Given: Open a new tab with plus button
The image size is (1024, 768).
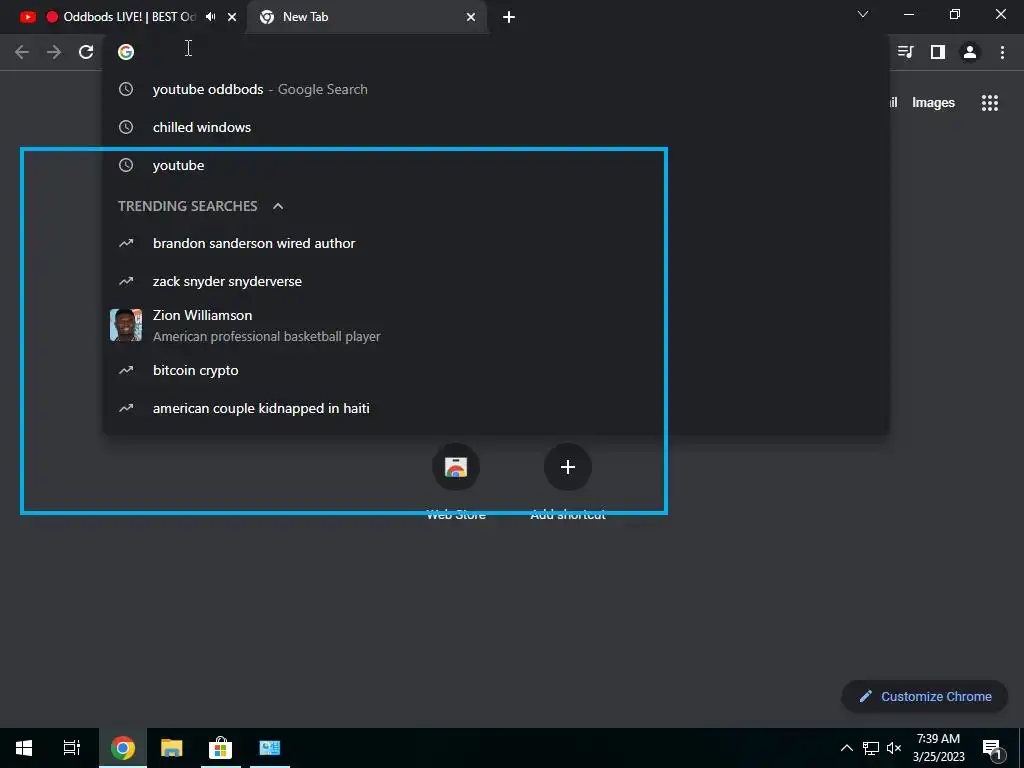Looking at the screenshot, I should (509, 17).
